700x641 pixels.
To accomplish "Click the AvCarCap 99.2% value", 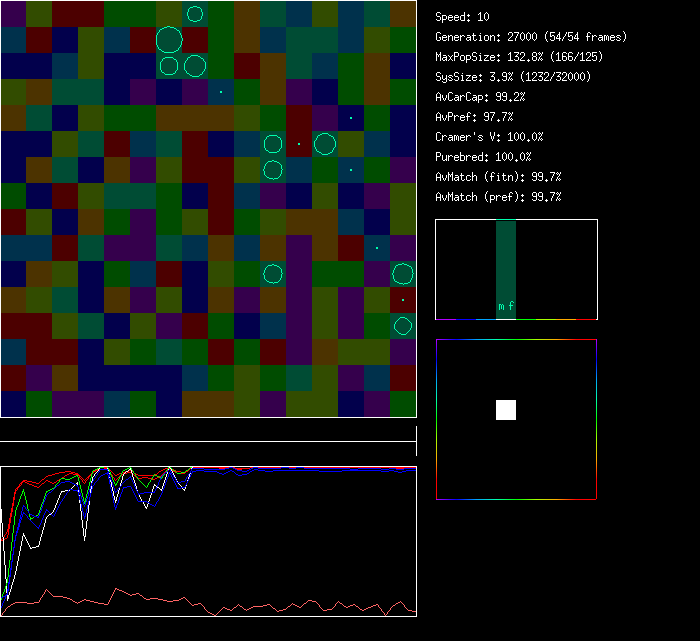I will (x=480, y=97).
